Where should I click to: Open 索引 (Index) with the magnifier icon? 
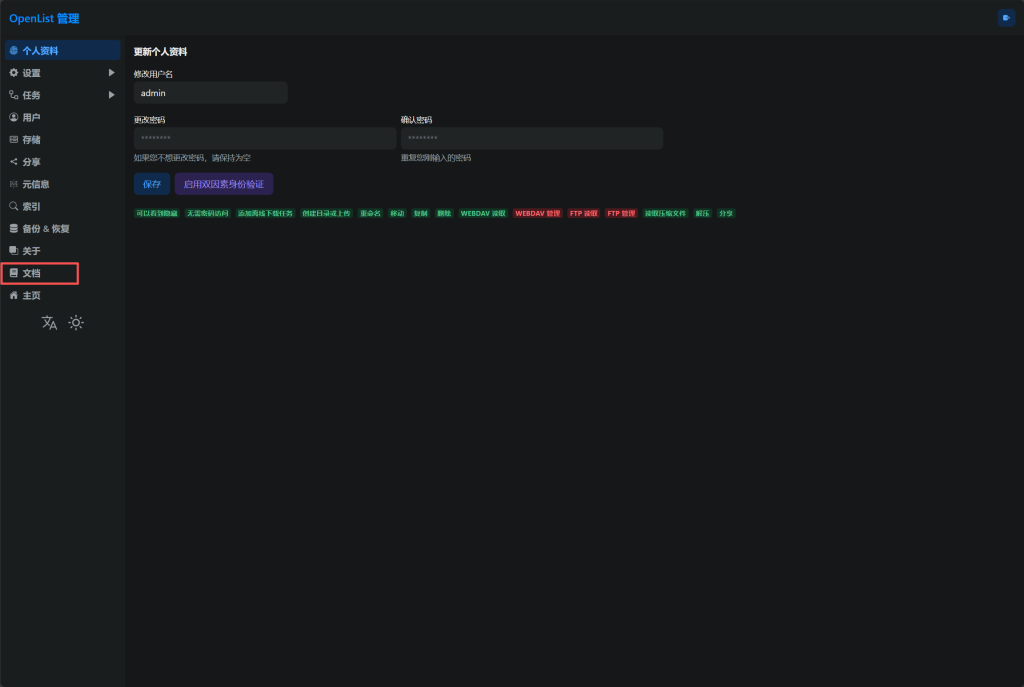[x=32, y=206]
